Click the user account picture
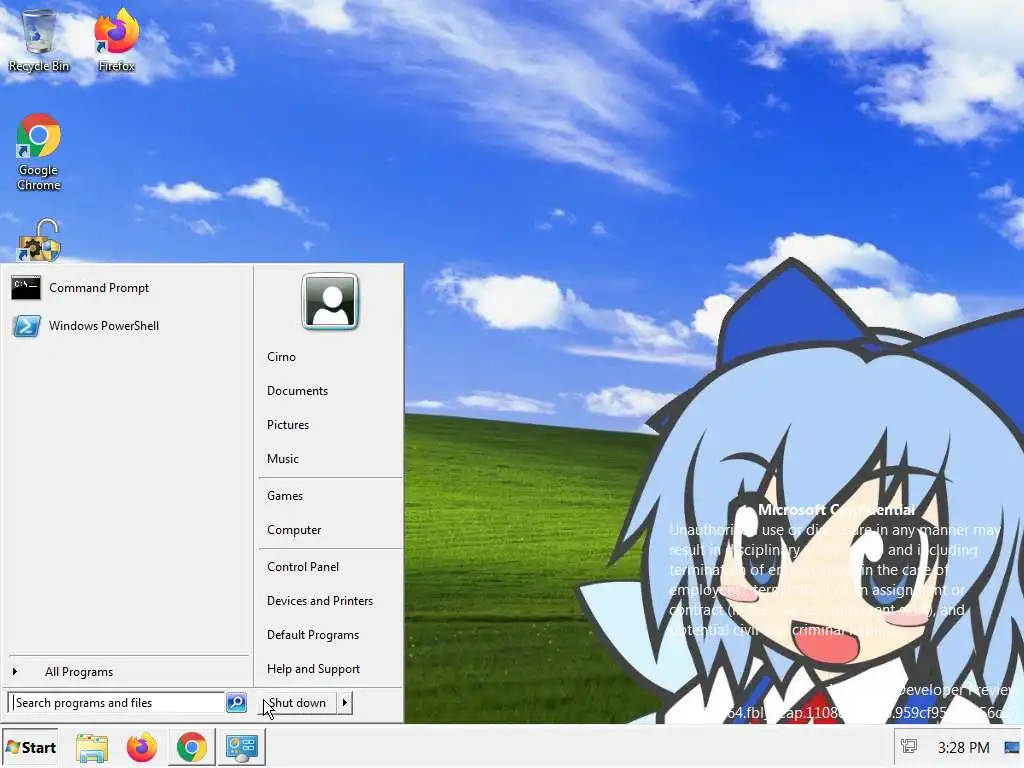This screenshot has height=768, width=1024. click(330, 302)
